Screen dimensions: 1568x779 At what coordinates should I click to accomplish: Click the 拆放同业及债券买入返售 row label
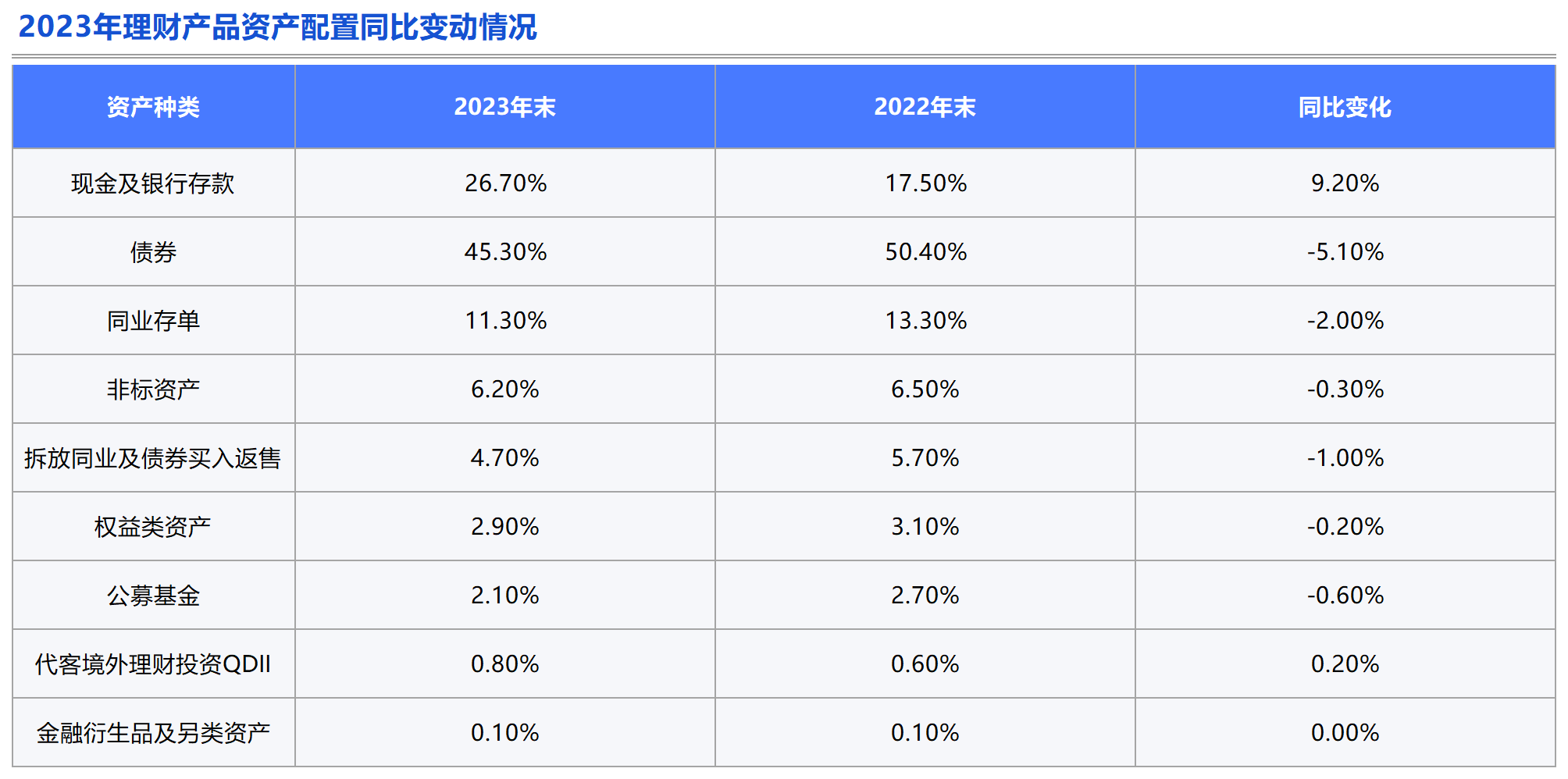153,458
